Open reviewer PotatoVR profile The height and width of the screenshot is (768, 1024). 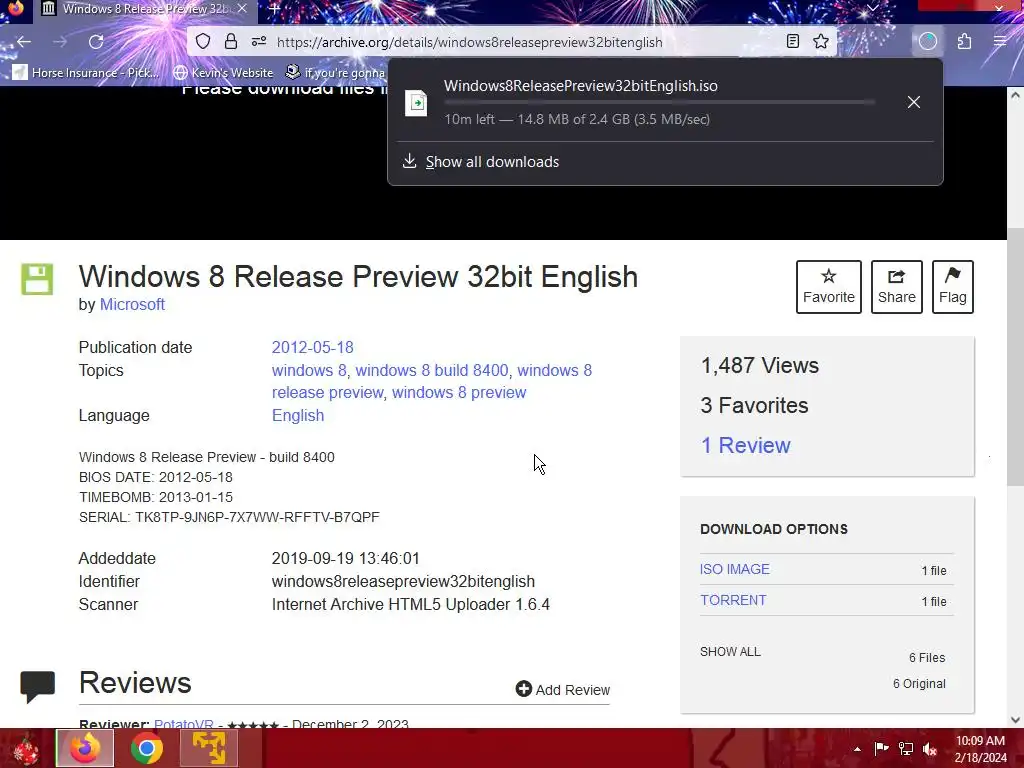click(x=184, y=724)
